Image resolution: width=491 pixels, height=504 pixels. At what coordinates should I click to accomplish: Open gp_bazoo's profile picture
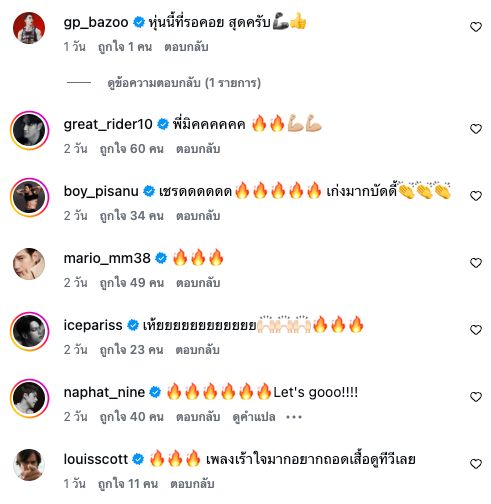click(29, 28)
